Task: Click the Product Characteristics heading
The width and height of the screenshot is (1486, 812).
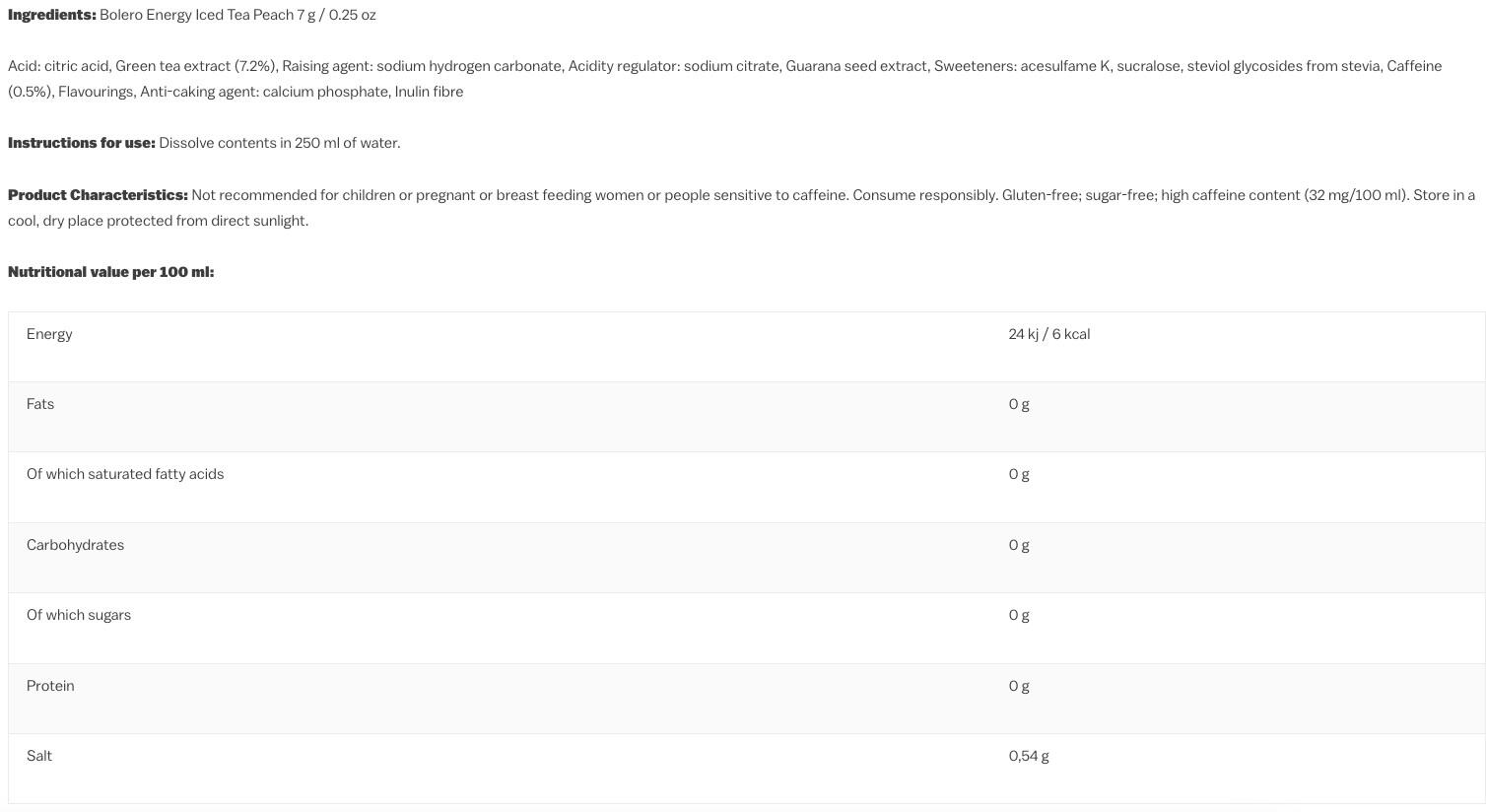Action: tap(98, 195)
